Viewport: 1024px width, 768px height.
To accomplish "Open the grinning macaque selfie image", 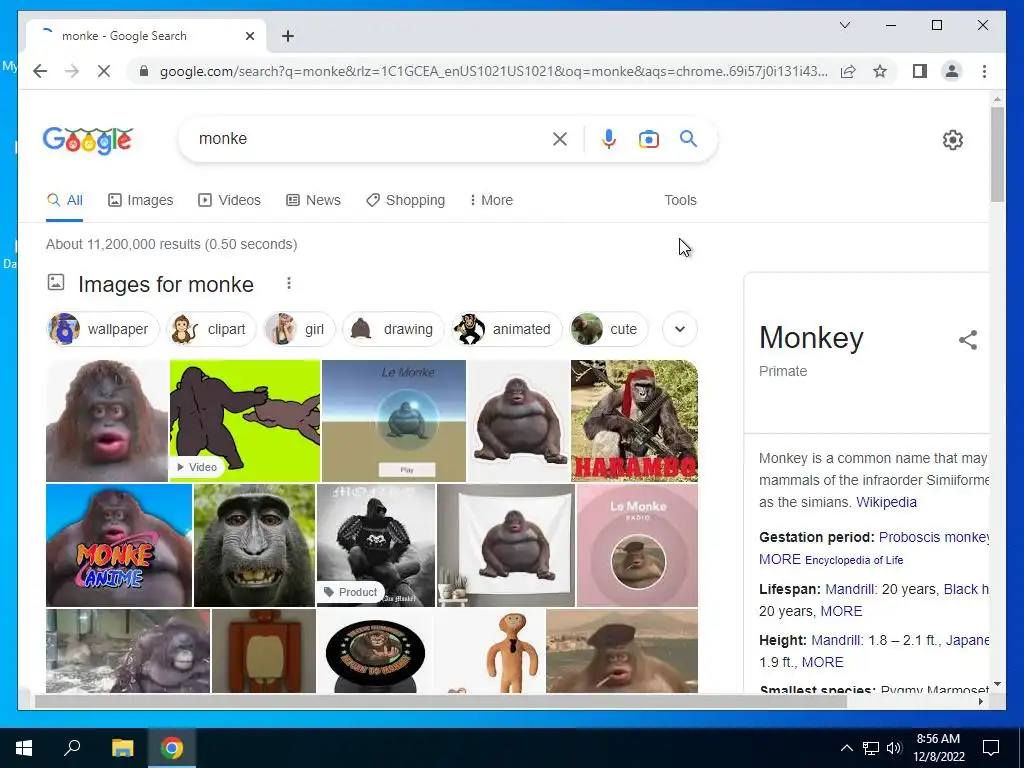I will click(255, 545).
